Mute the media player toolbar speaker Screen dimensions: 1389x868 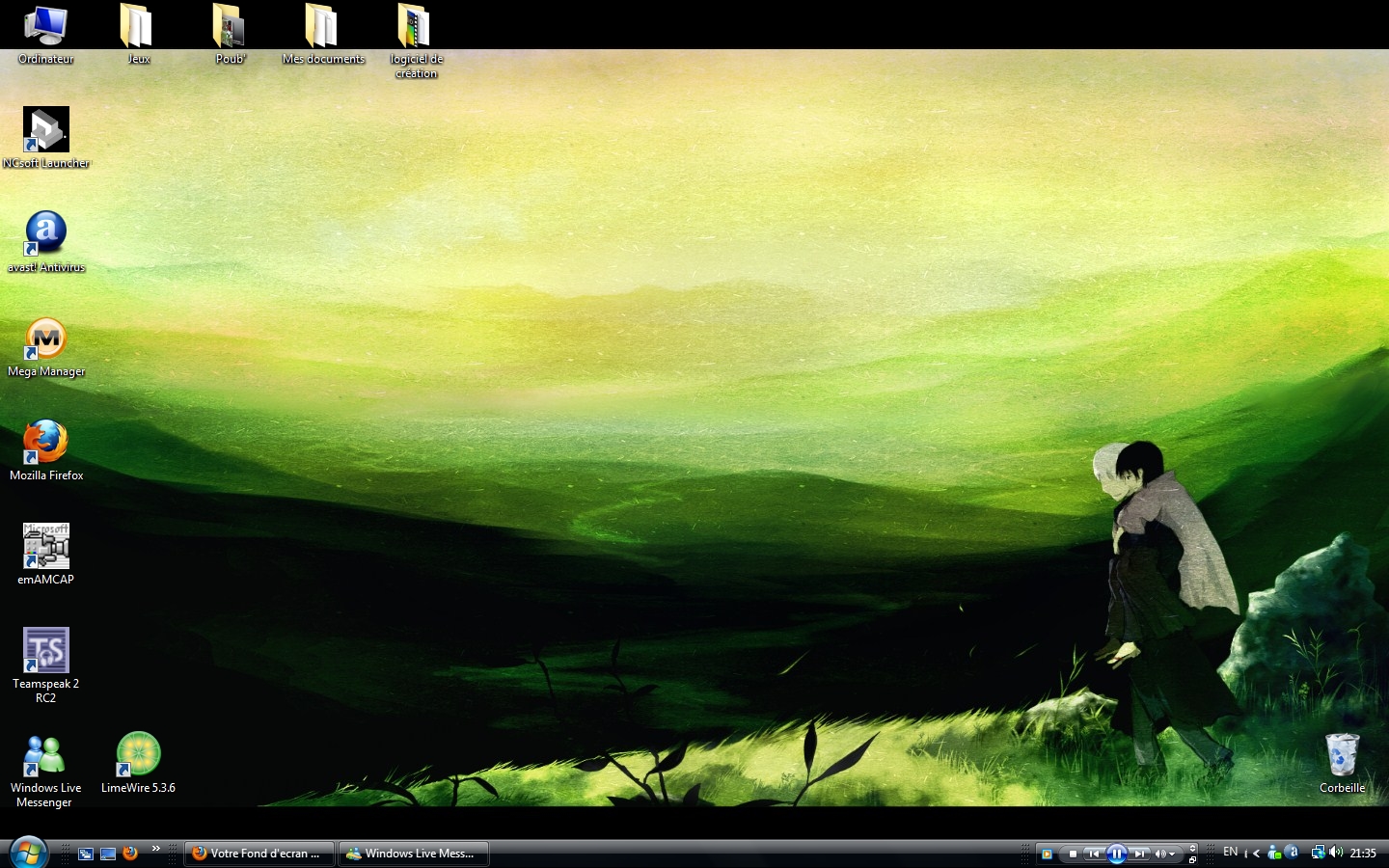(1160, 854)
